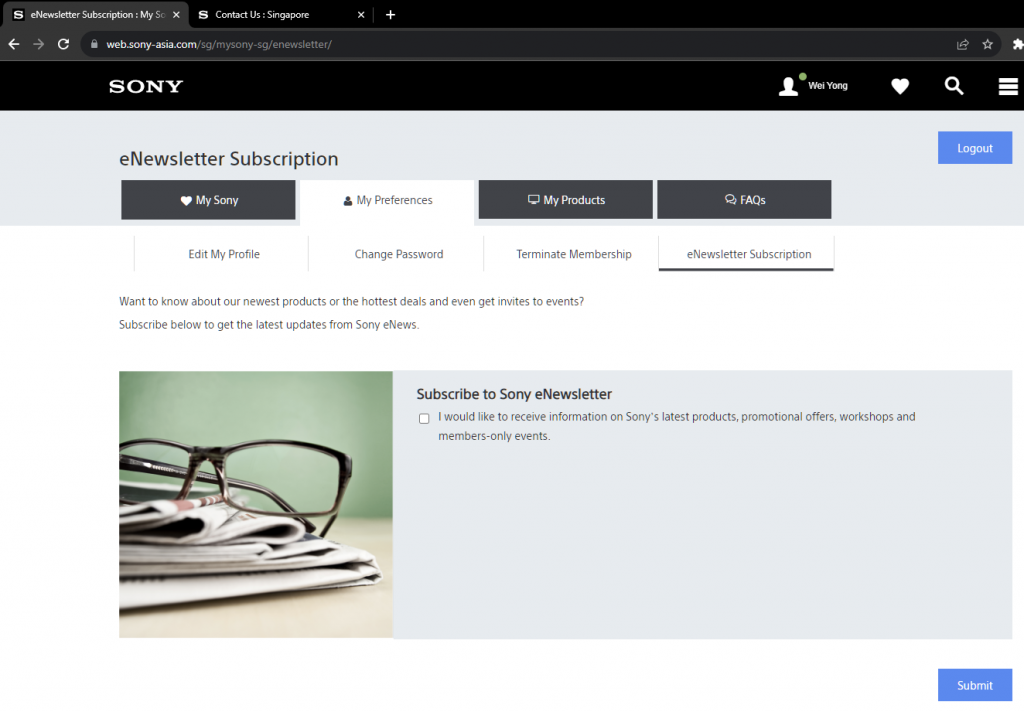Close the eNewsletter Subscription browser tab
The height and width of the screenshot is (712, 1024).
176,14
